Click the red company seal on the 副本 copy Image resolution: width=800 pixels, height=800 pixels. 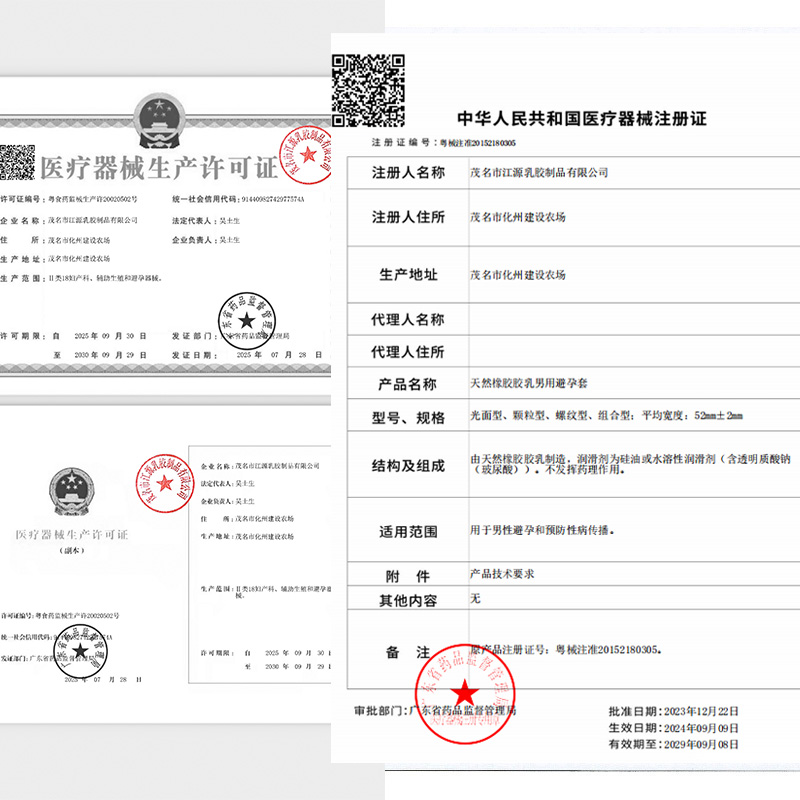[165, 483]
